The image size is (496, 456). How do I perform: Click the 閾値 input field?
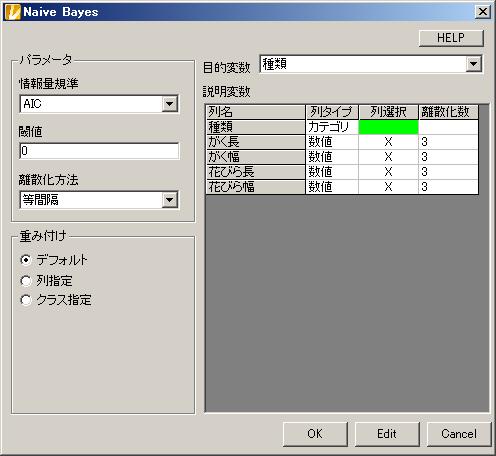point(99,151)
